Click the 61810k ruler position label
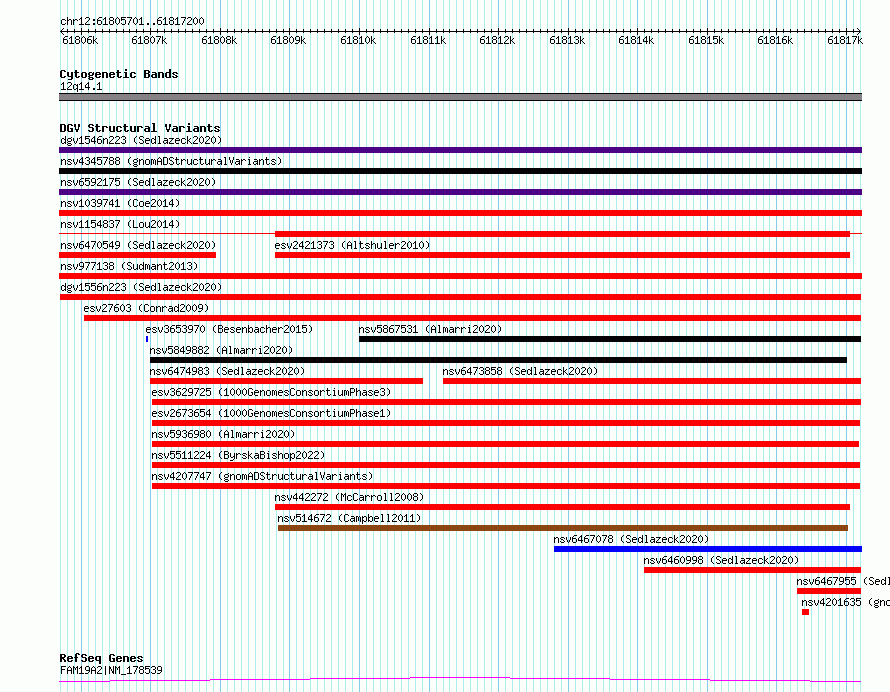The width and height of the screenshot is (890, 692). 358,40
